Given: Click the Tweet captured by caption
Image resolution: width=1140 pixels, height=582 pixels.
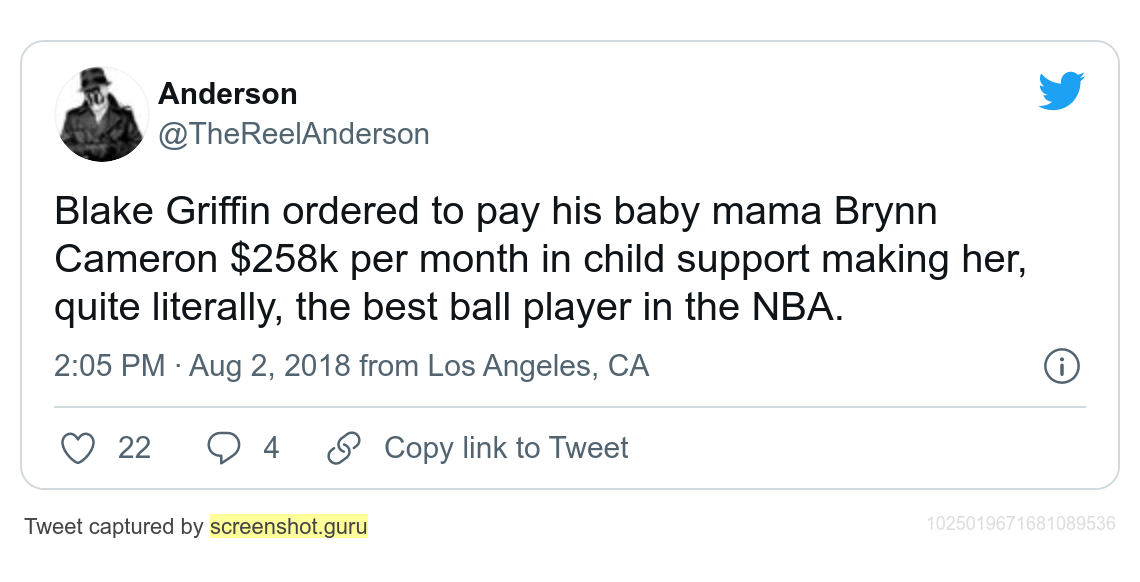Looking at the screenshot, I should point(113,526).
